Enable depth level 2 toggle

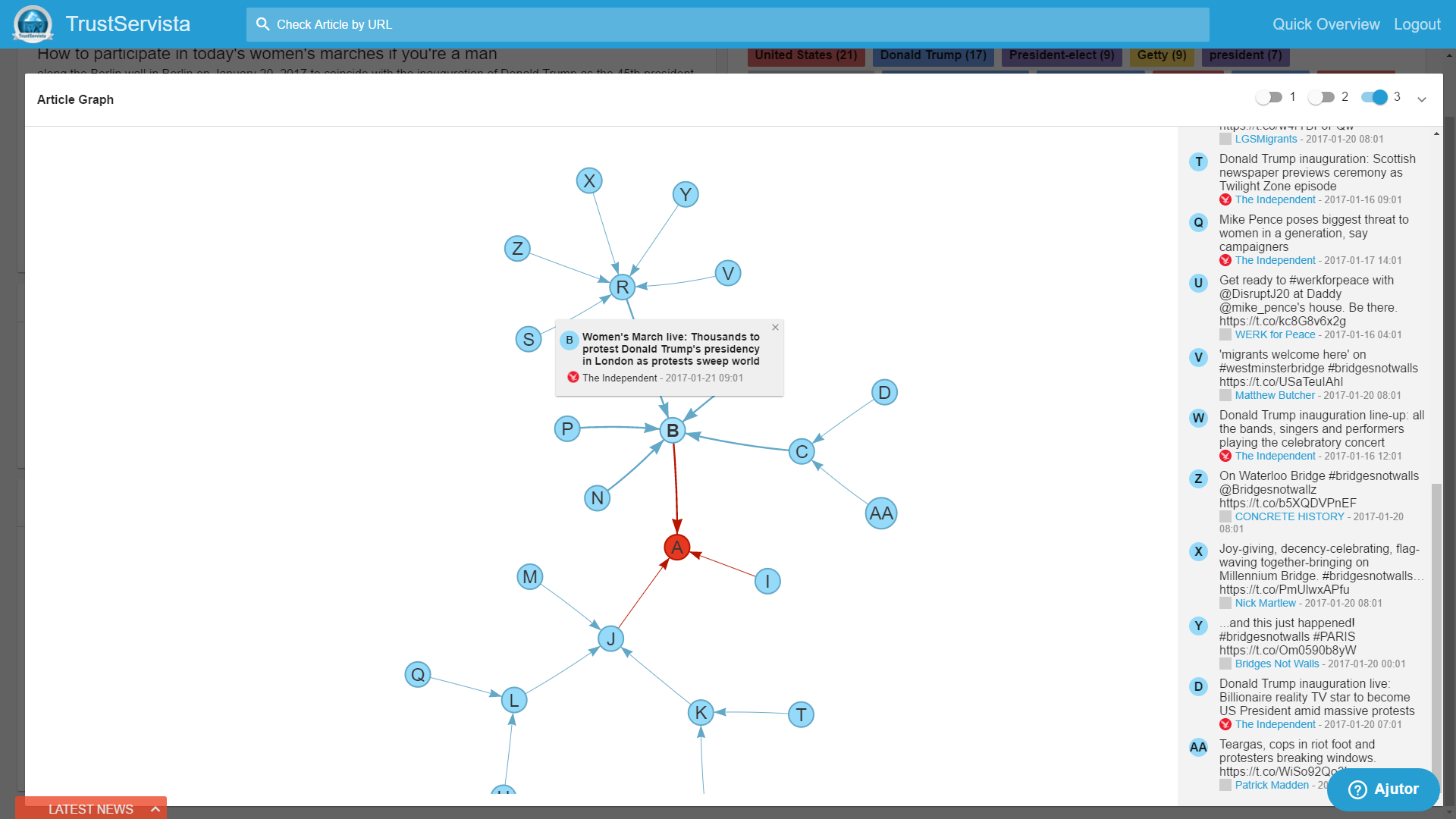tap(1321, 97)
